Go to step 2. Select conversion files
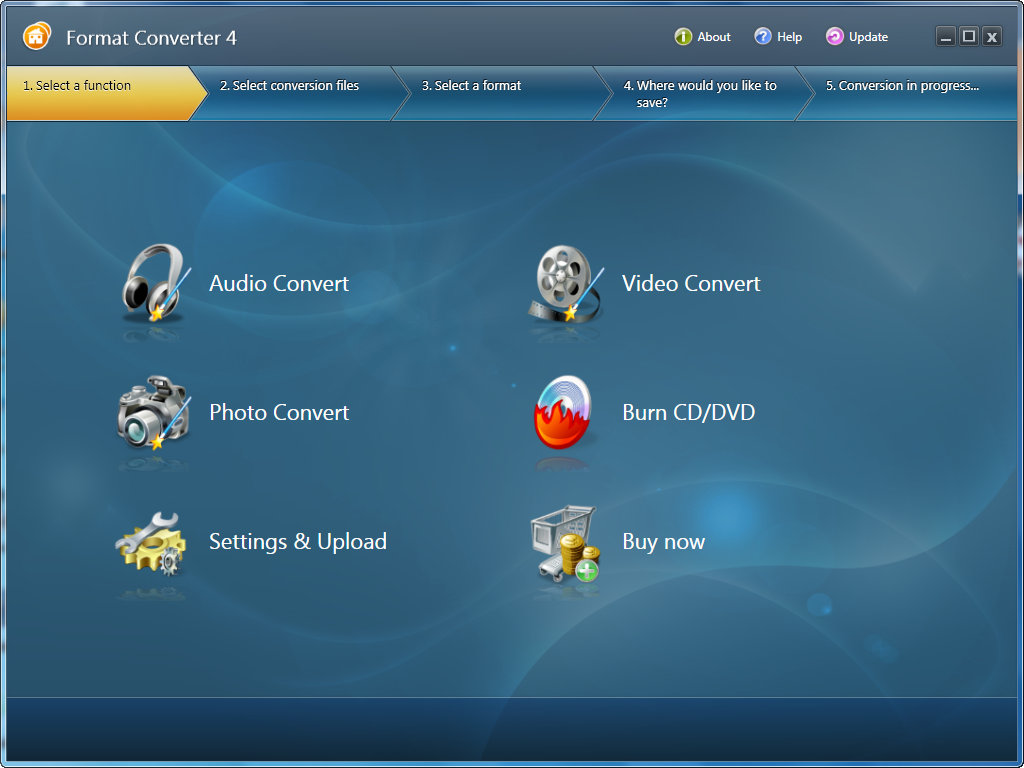 tap(300, 93)
